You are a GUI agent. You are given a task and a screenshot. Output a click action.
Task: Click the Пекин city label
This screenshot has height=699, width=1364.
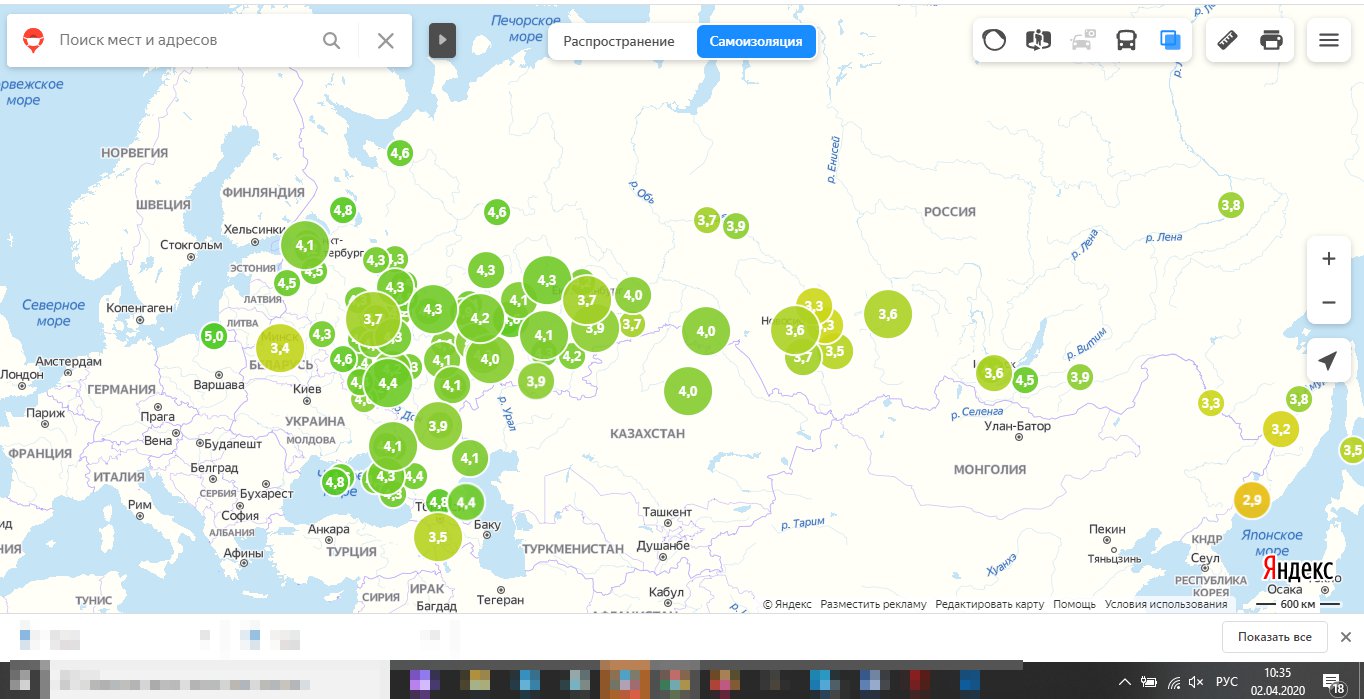[x=1107, y=528]
